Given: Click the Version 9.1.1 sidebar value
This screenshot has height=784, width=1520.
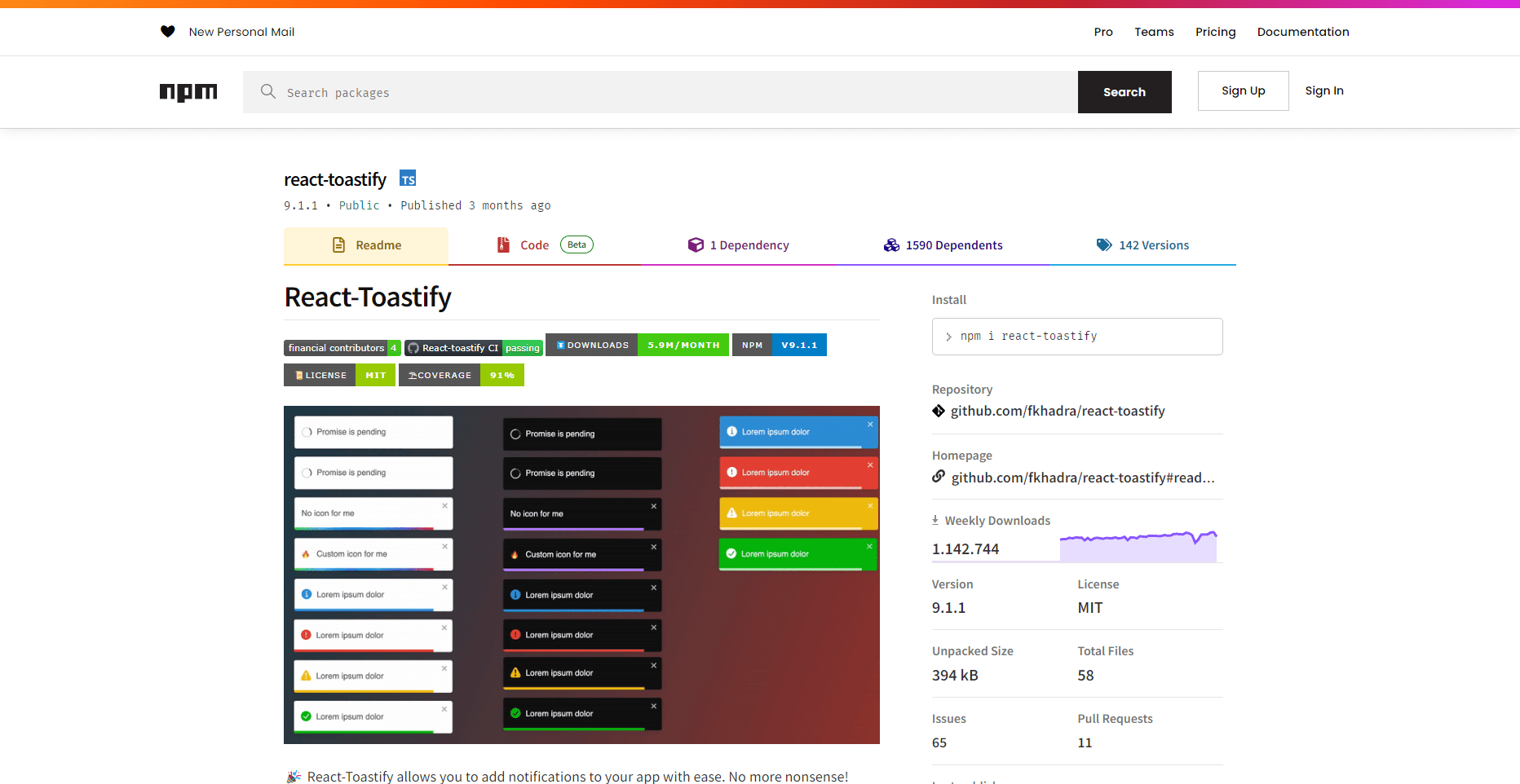Looking at the screenshot, I should (x=948, y=608).
